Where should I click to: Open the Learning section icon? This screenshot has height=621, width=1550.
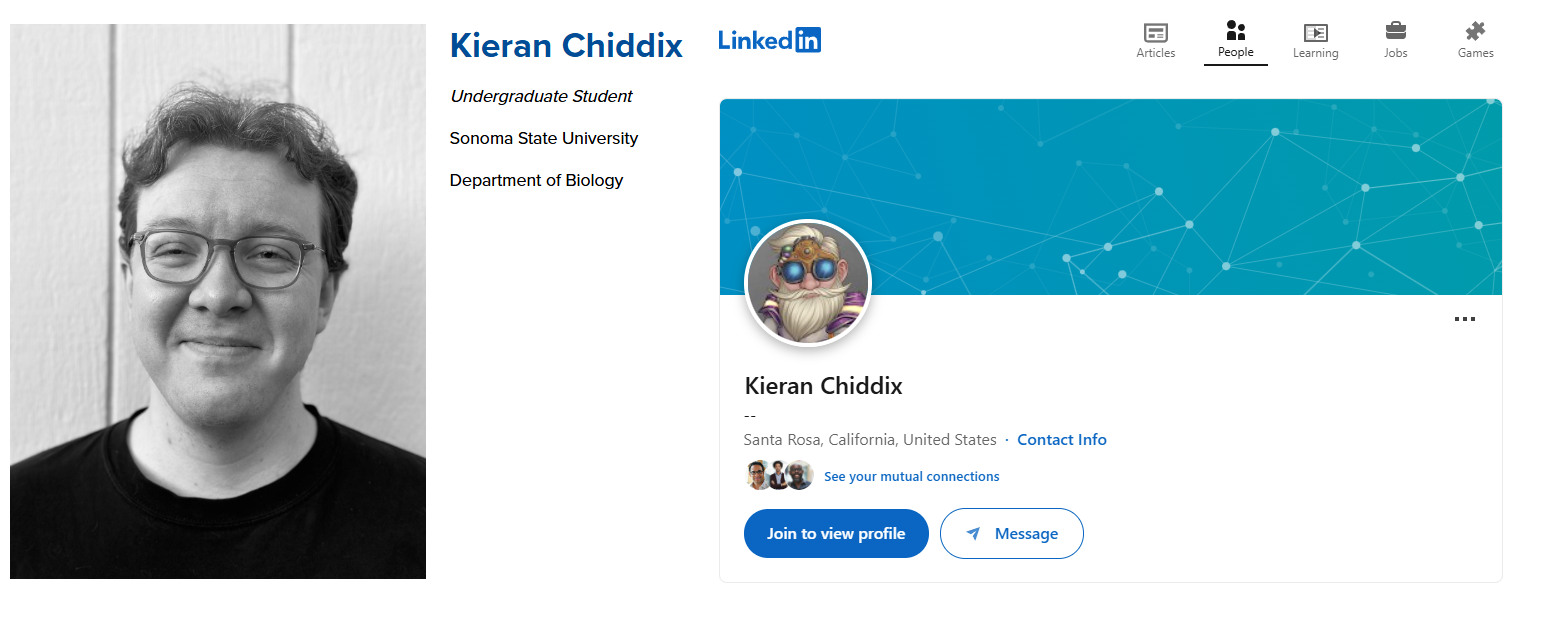[x=1315, y=40]
